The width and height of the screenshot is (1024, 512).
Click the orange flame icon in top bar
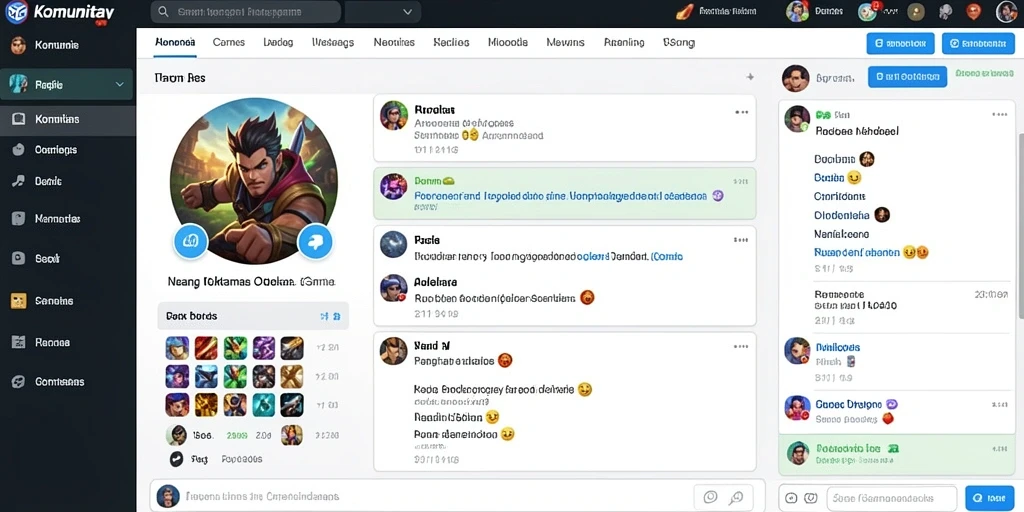684,11
